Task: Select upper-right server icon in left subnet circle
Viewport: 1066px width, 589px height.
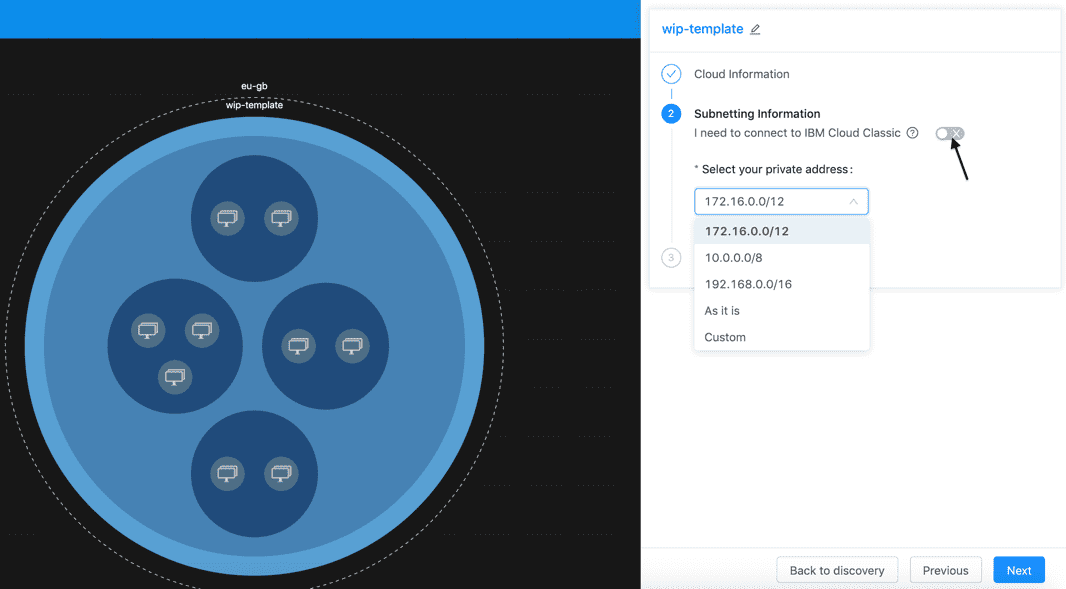Action: tap(202, 331)
